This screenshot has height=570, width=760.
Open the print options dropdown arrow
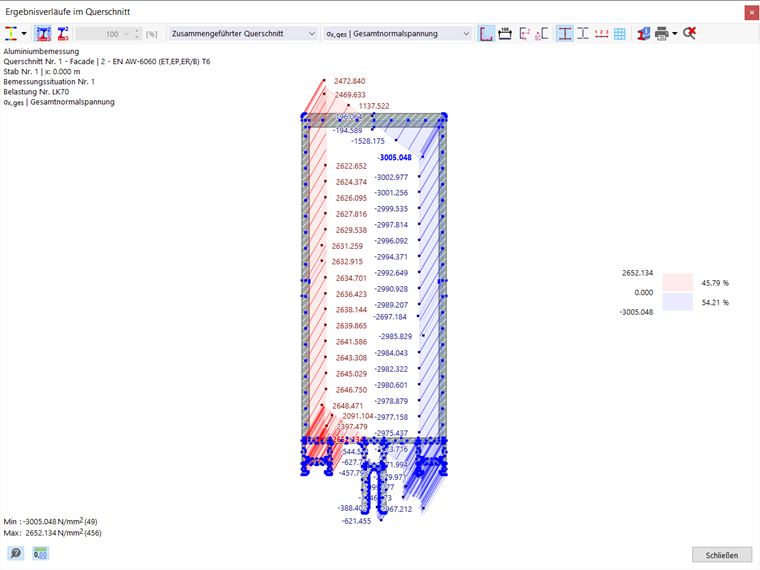click(675, 33)
